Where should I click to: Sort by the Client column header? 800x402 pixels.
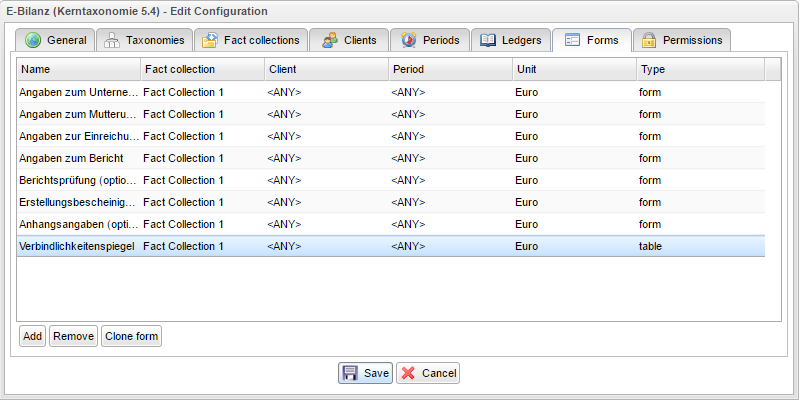(x=327, y=69)
